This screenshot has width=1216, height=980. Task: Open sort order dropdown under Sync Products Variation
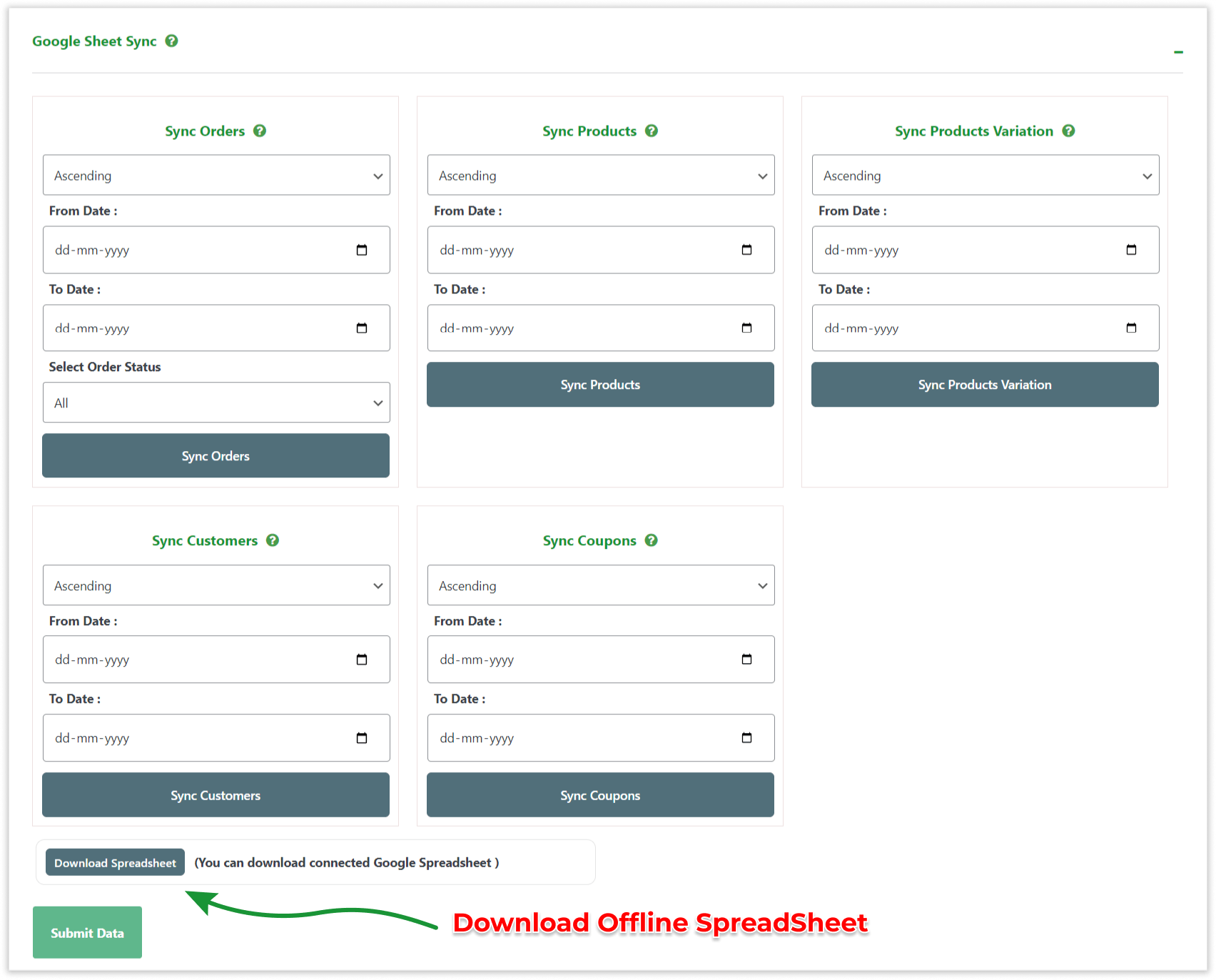(x=985, y=175)
